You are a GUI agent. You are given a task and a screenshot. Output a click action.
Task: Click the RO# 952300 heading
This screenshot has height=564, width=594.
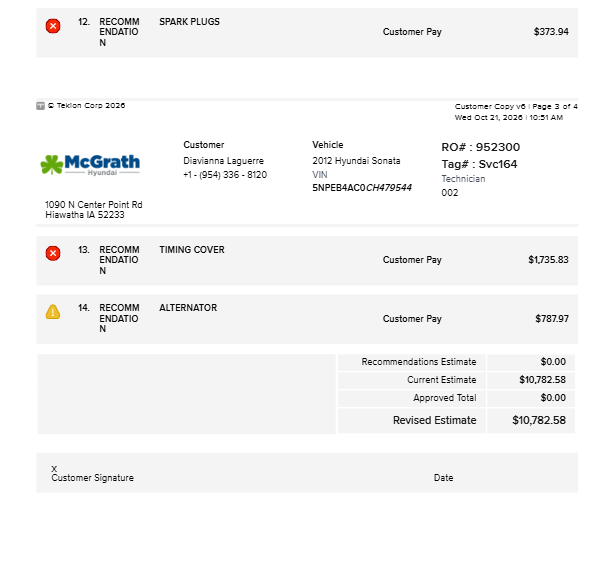pos(480,147)
